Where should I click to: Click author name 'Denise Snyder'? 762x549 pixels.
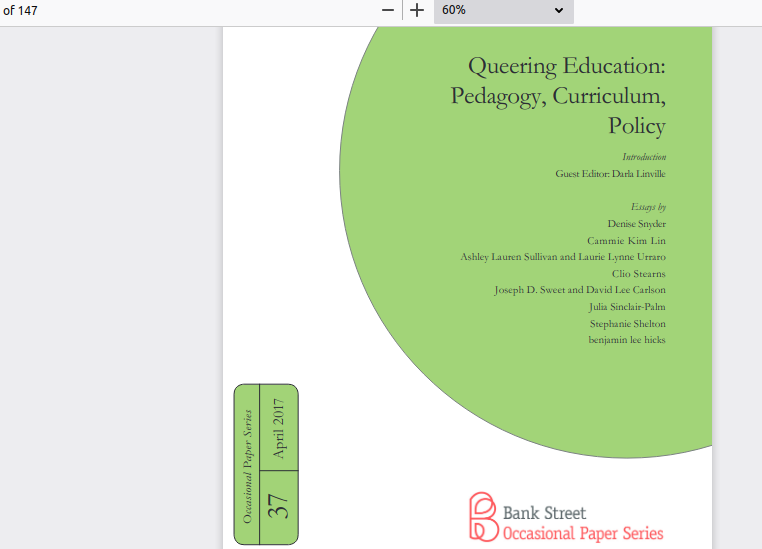tap(637, 223)
